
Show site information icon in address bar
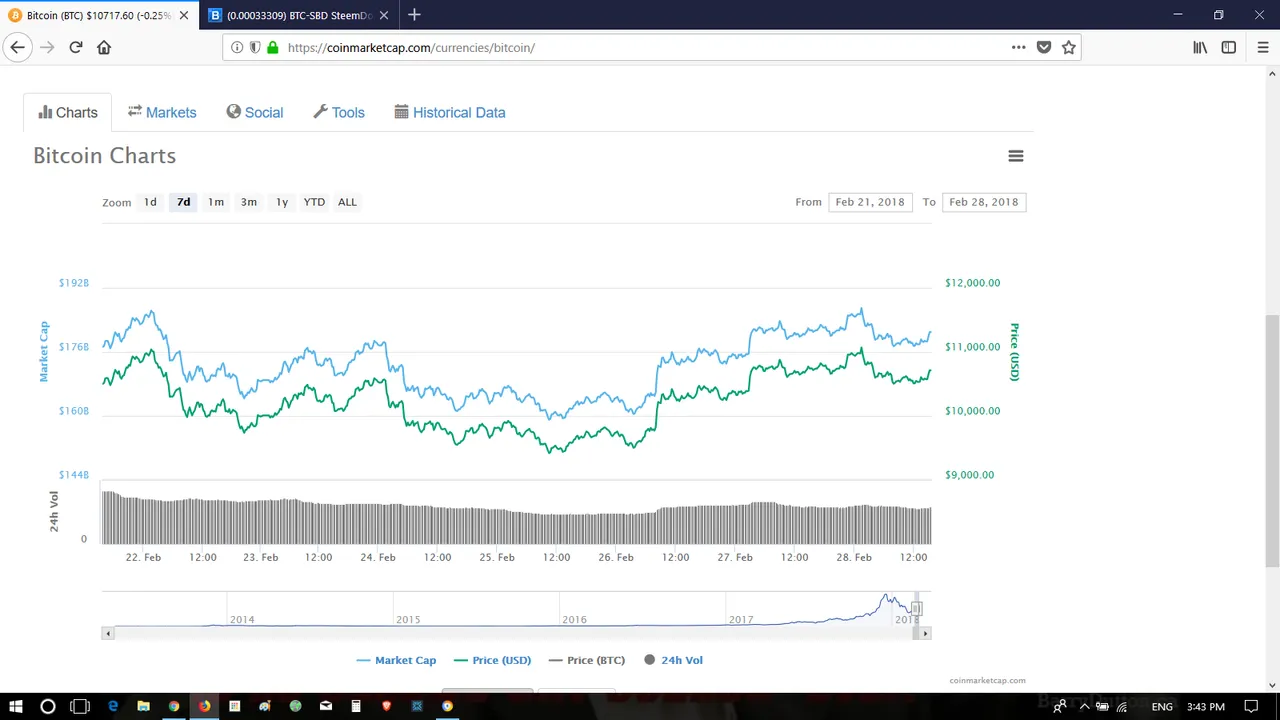click(x=237, y=47)
